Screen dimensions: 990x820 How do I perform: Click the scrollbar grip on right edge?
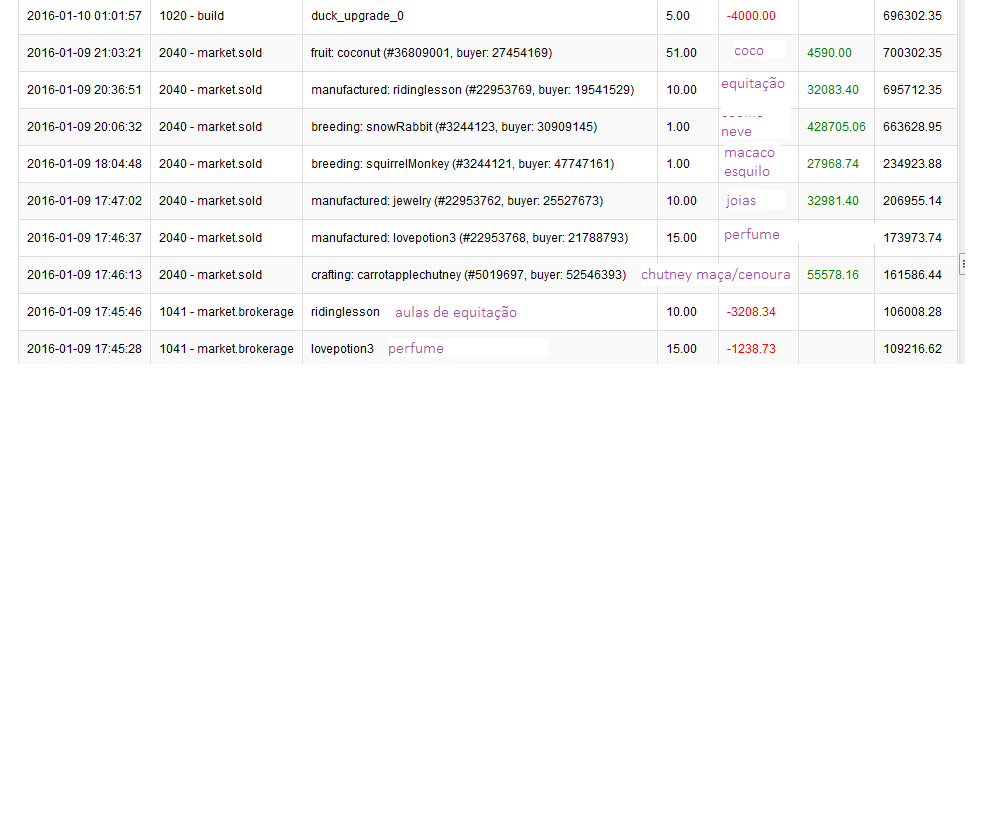[x=963, y=264]
